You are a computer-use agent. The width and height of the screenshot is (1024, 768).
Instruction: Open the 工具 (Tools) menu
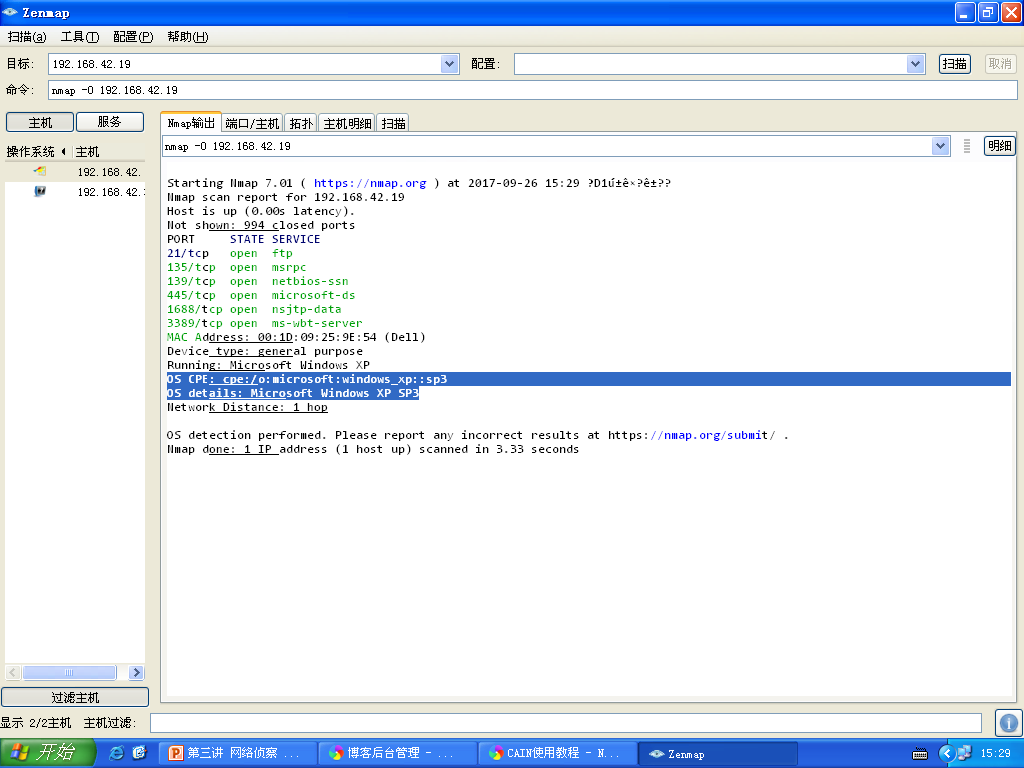pyautogui.click(x=80, y=37)
